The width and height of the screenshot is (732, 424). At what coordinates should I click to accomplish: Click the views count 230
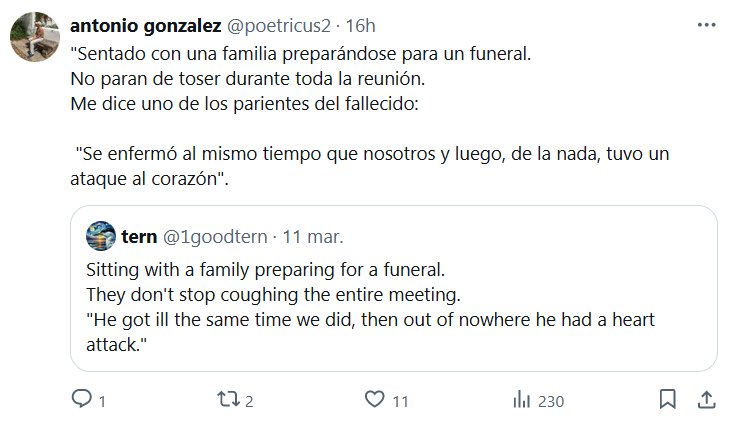(551, 401)
